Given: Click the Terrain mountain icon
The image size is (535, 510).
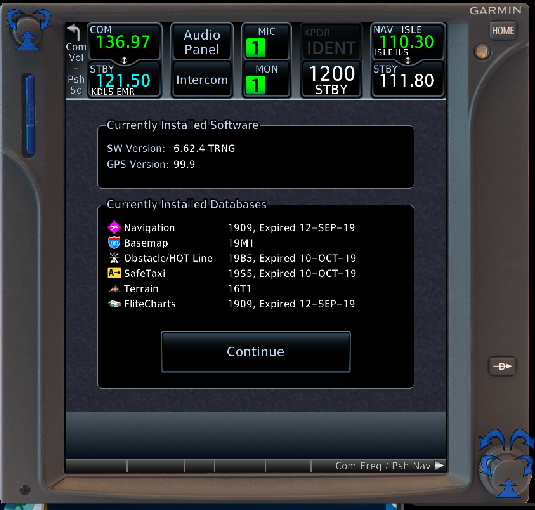Looking at the screenshot, I should tap(114, 289).
